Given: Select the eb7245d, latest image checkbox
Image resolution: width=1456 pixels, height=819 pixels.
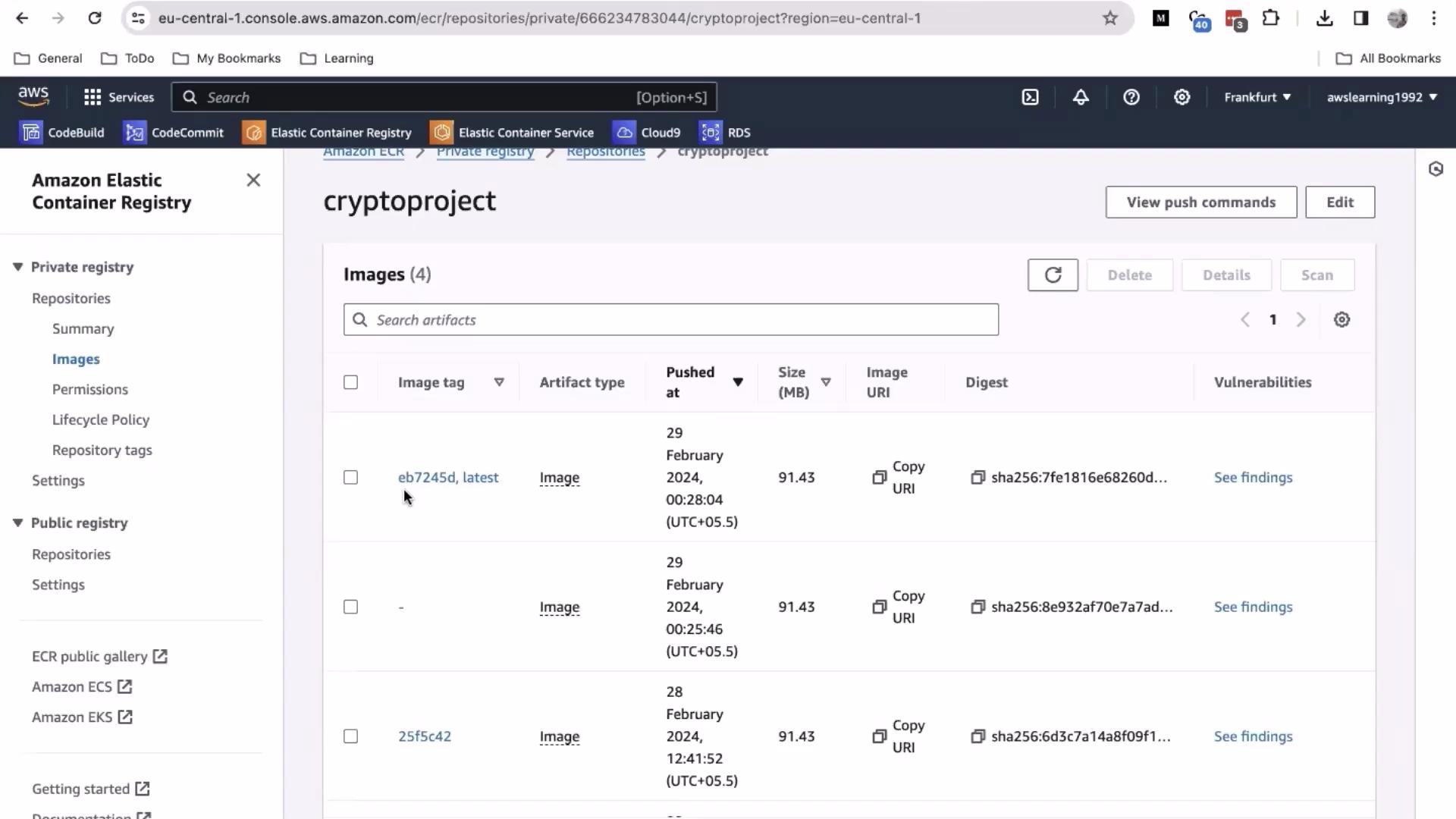Looking at the screenshot, I should pos(350,478).
